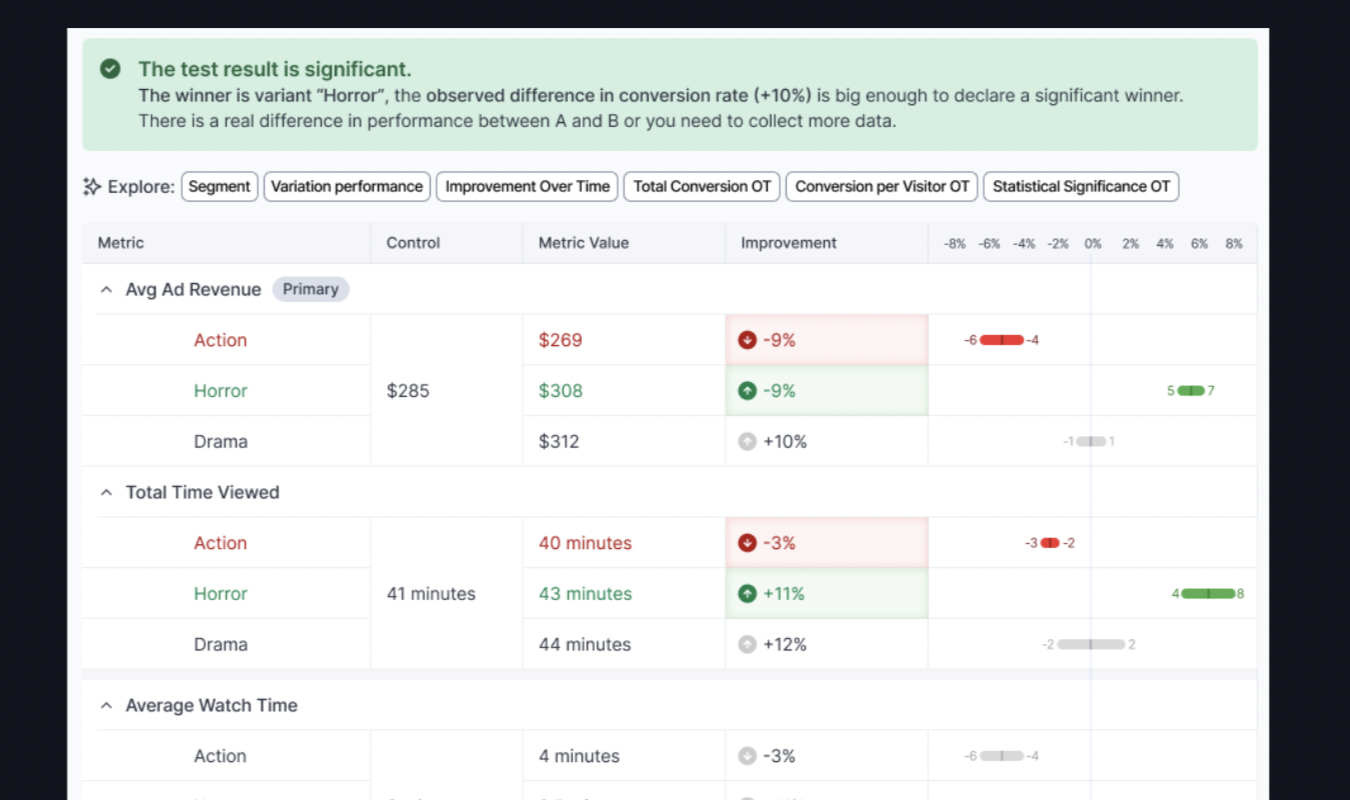Open the Statistical Significance OT report
This screenshot has width=1350, height=800.
click(1080, 186)
